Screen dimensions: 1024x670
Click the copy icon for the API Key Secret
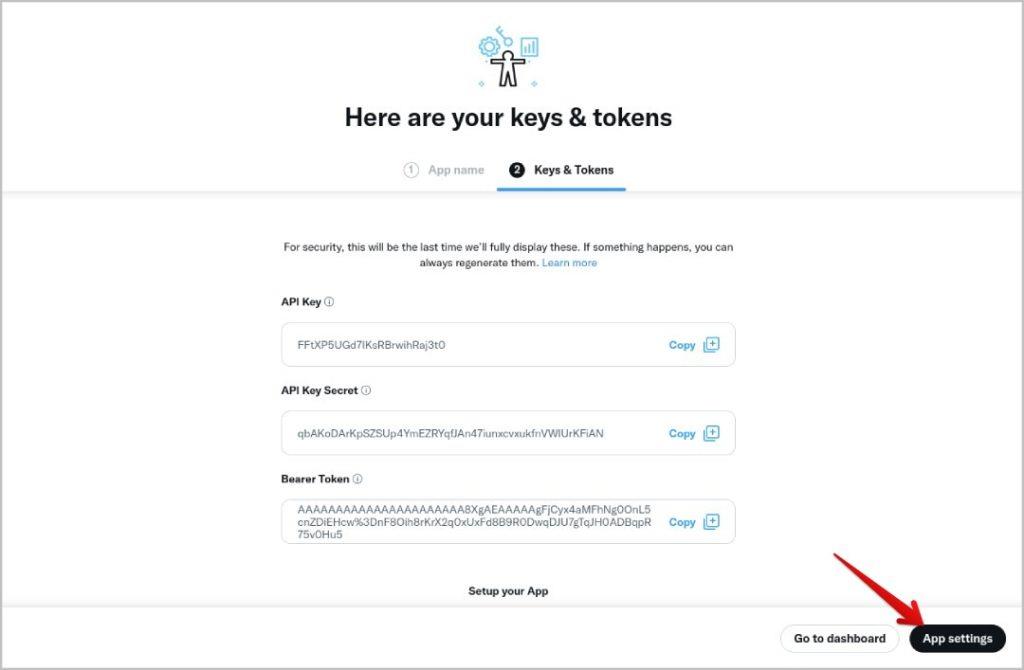[x=711, y=434]
